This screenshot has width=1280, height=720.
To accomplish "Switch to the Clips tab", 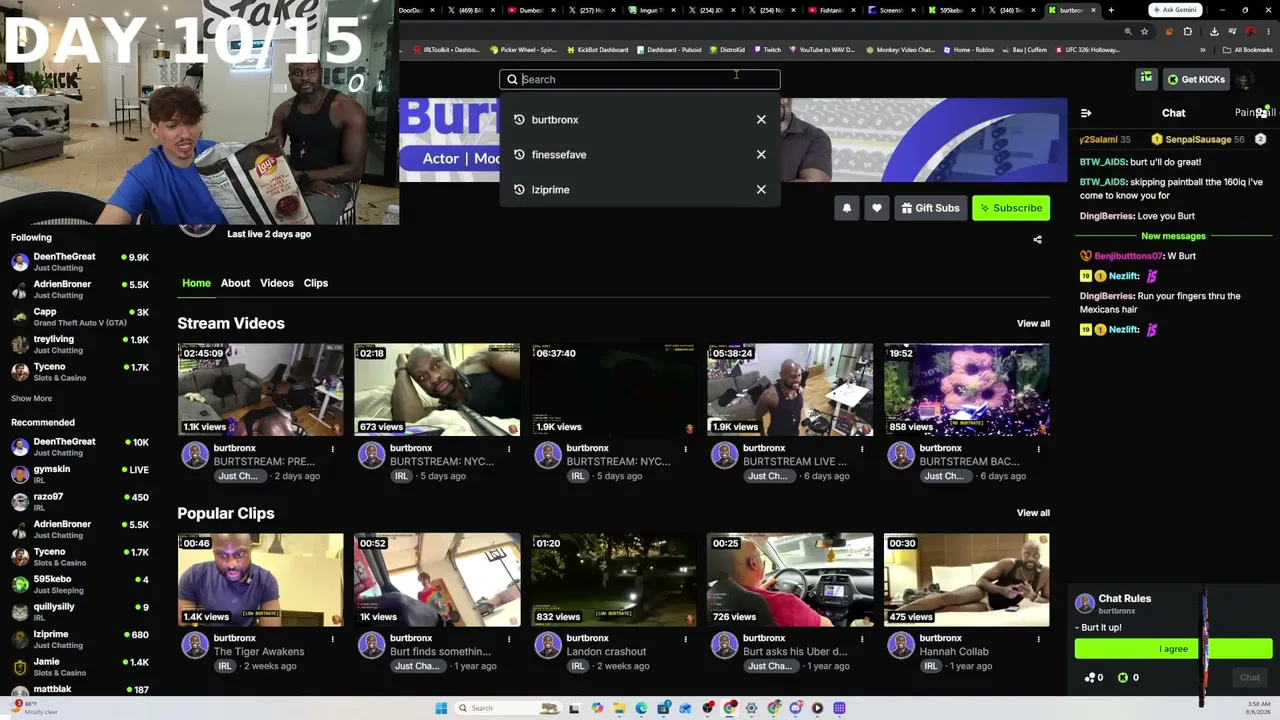I will 316,283.
